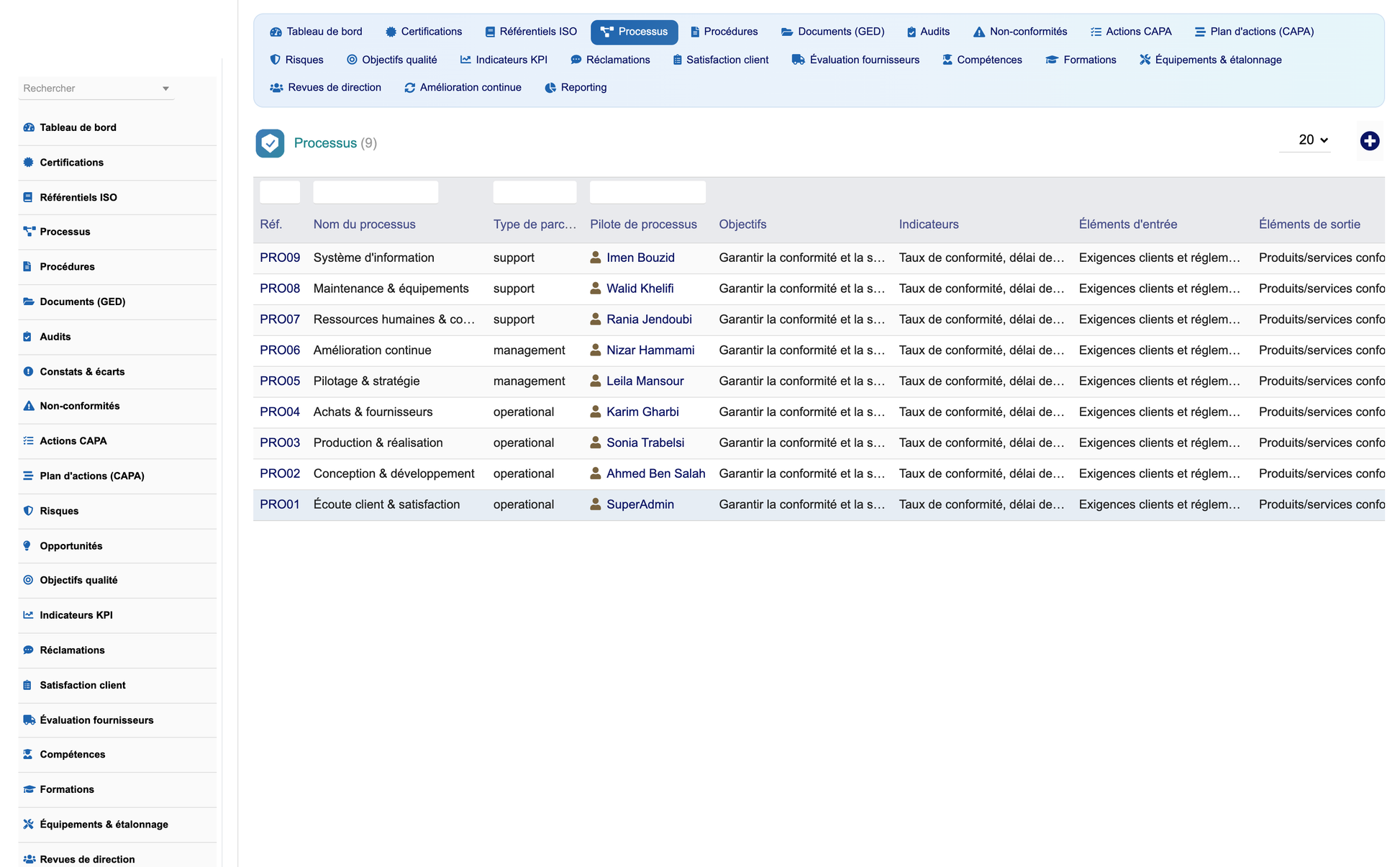Open Compétences in top nav
1400x867 pixels.
(982, 60)
